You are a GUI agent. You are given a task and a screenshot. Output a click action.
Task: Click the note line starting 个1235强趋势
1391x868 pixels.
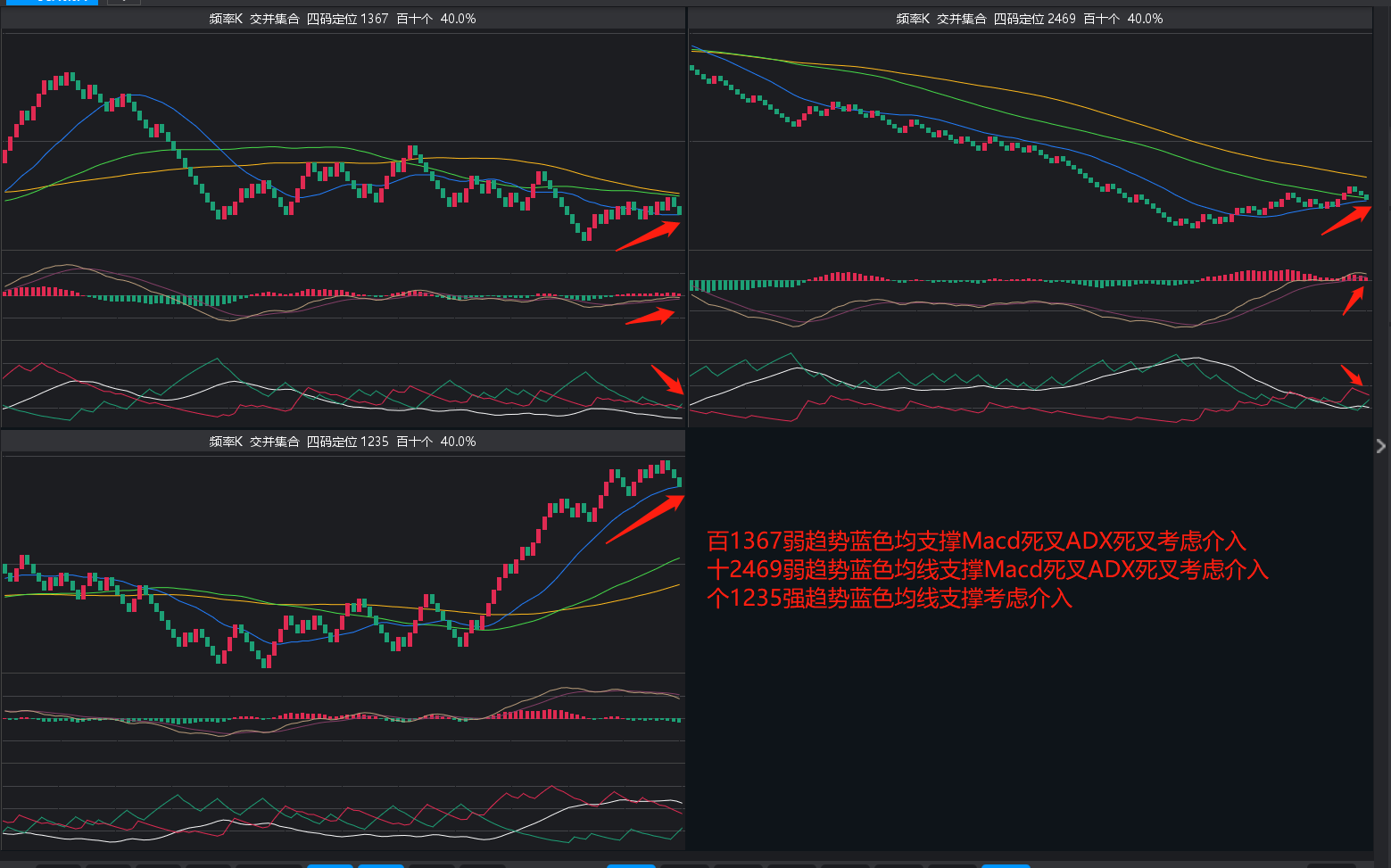890,598
